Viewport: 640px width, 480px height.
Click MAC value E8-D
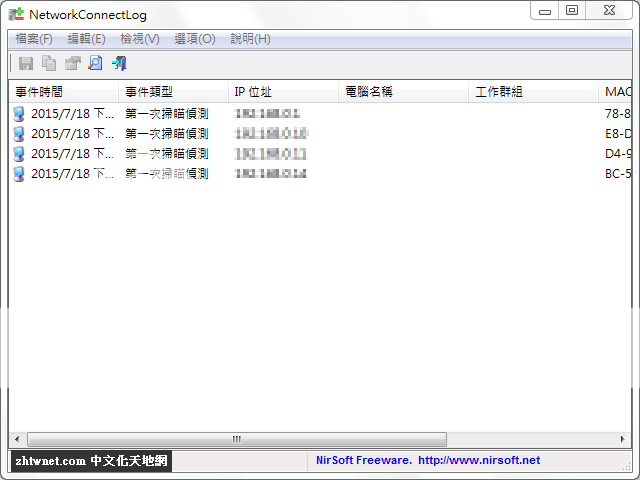coord(618,134)
